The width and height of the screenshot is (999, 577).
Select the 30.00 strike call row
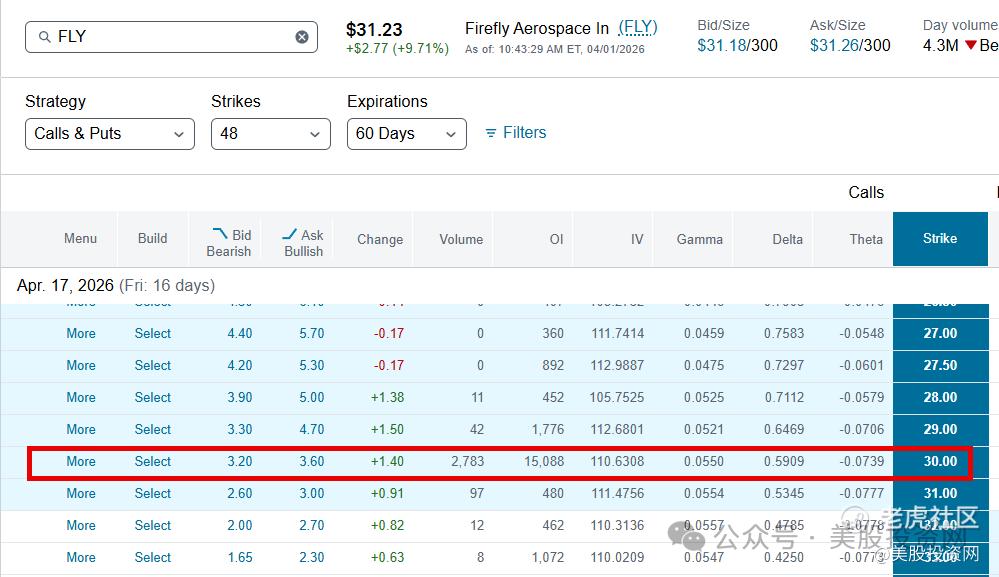point(153,461)
